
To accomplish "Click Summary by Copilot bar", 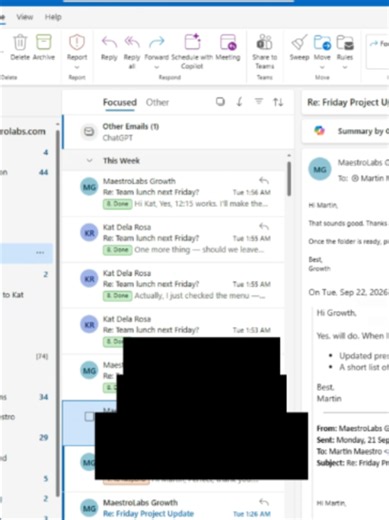I will coord(345,131).
